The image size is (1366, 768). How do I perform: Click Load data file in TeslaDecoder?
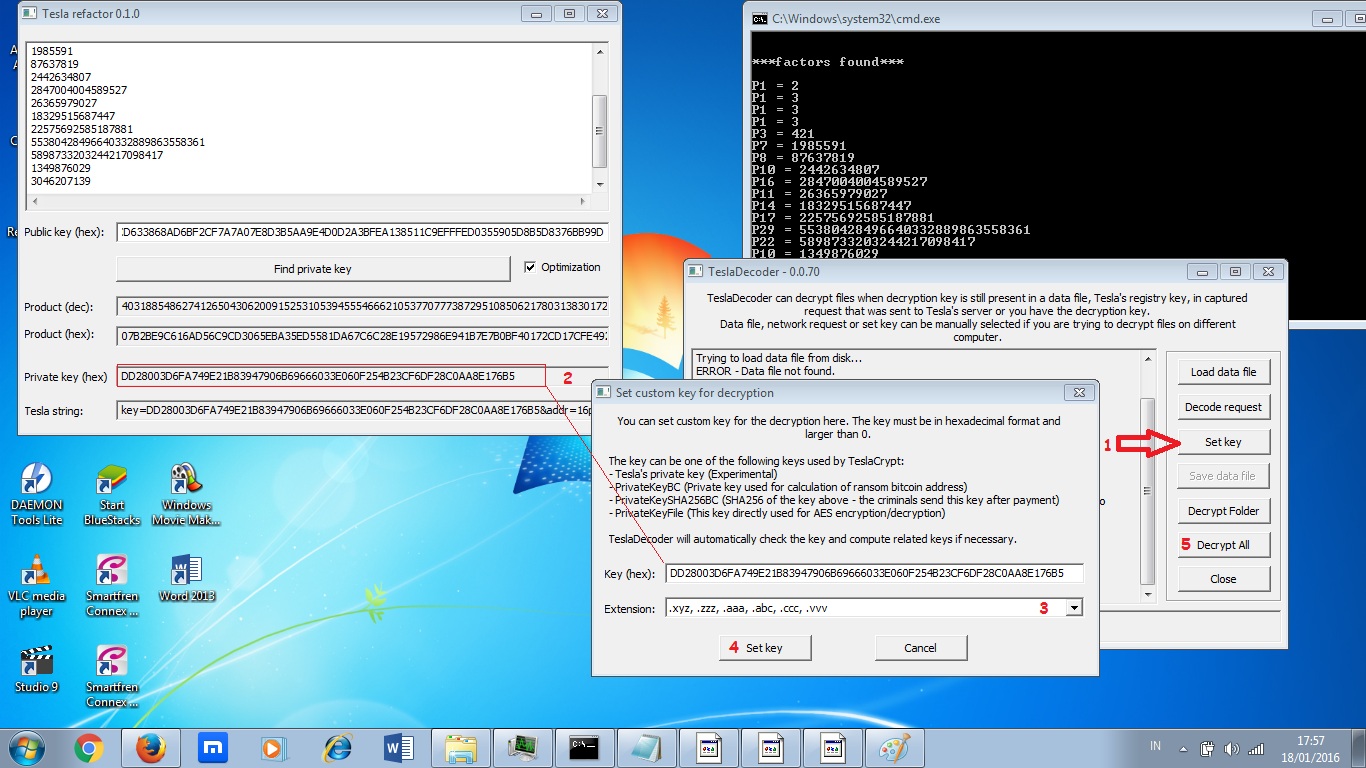point(1223,372)
